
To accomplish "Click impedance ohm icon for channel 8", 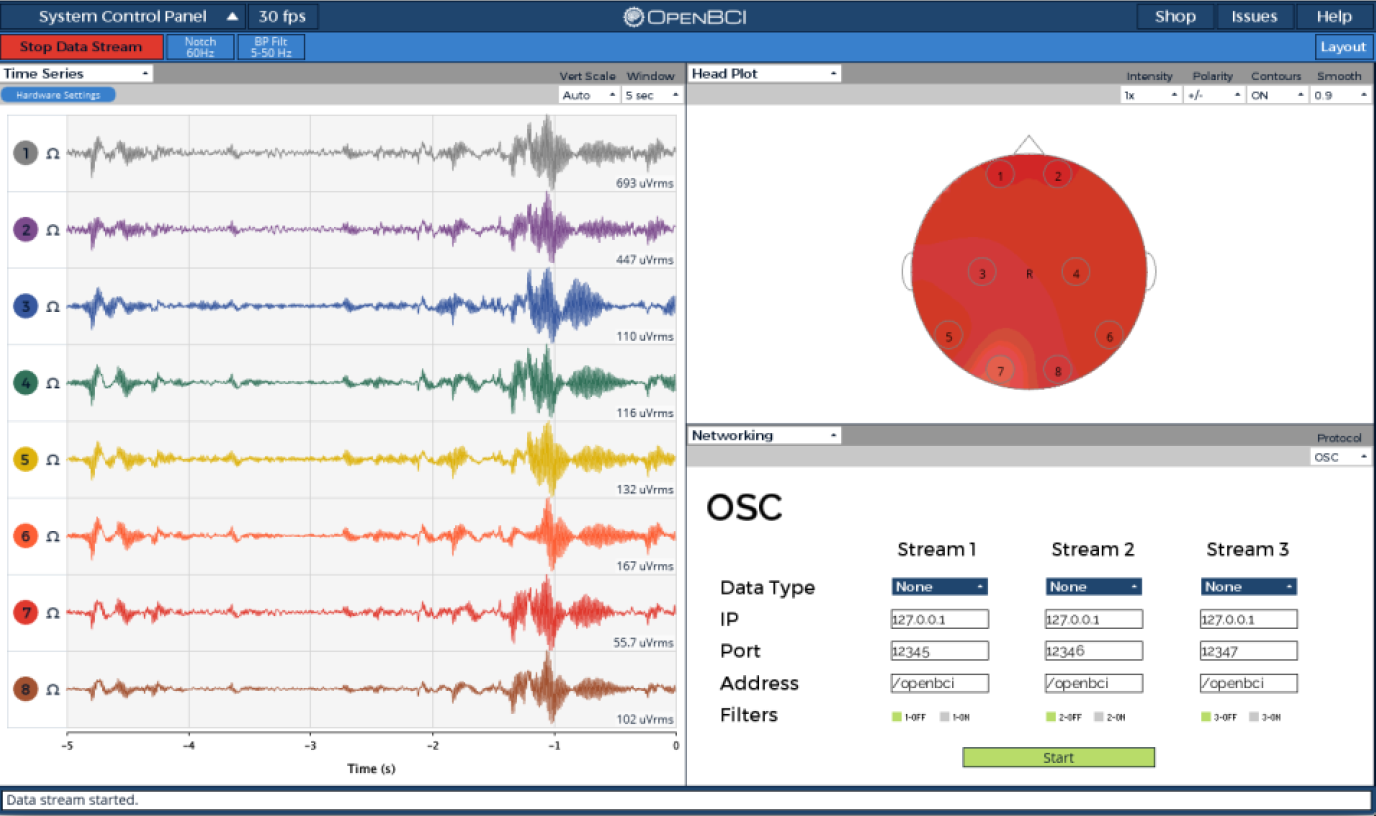I will pos(53,690).
